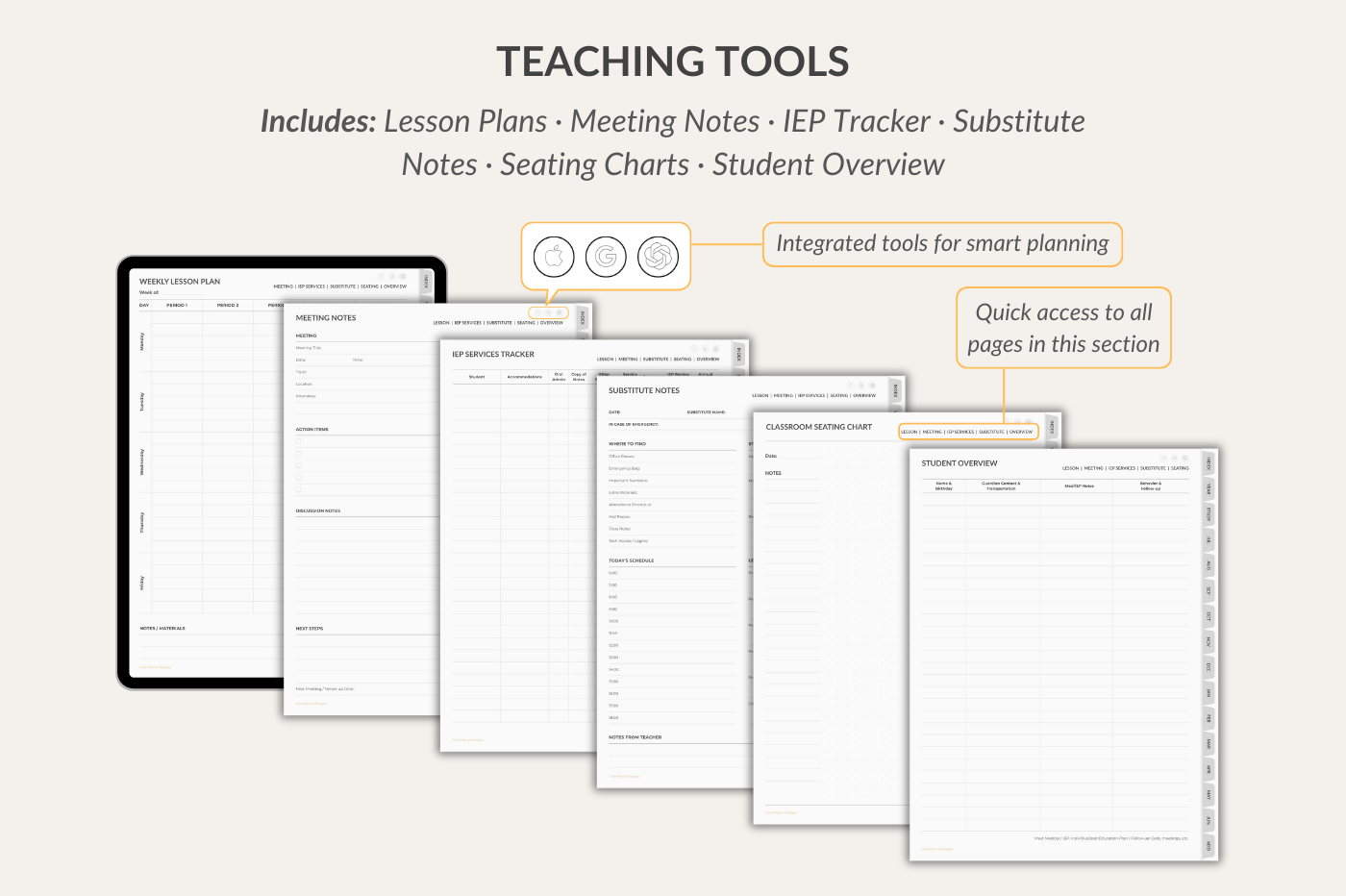
Task: Check the first Action Items checkbox
Action: (299, 442)
